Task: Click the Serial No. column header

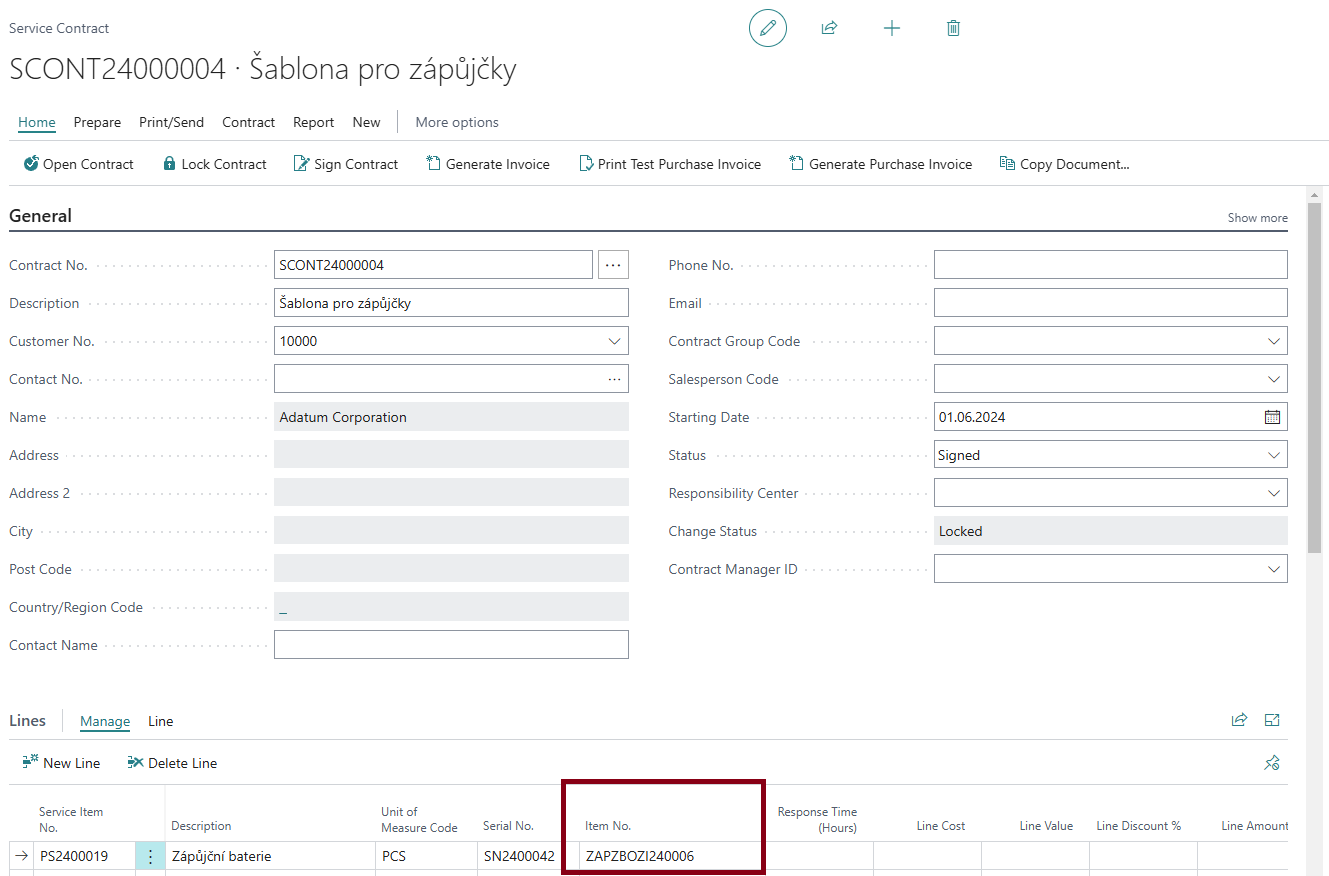Action: tap(508, 826)
